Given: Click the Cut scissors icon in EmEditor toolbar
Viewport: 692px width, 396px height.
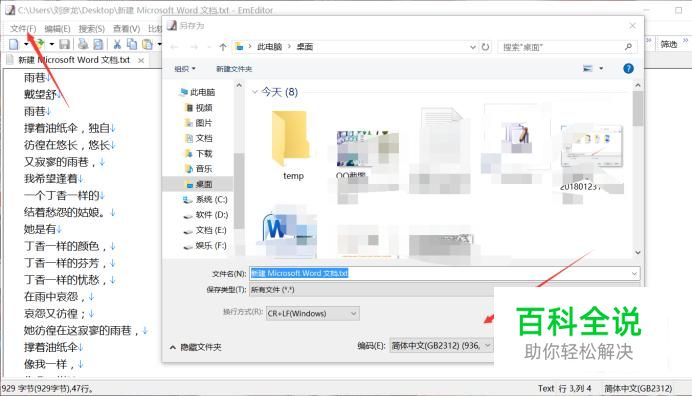Looking at the screenshot, I should [117, 44].
